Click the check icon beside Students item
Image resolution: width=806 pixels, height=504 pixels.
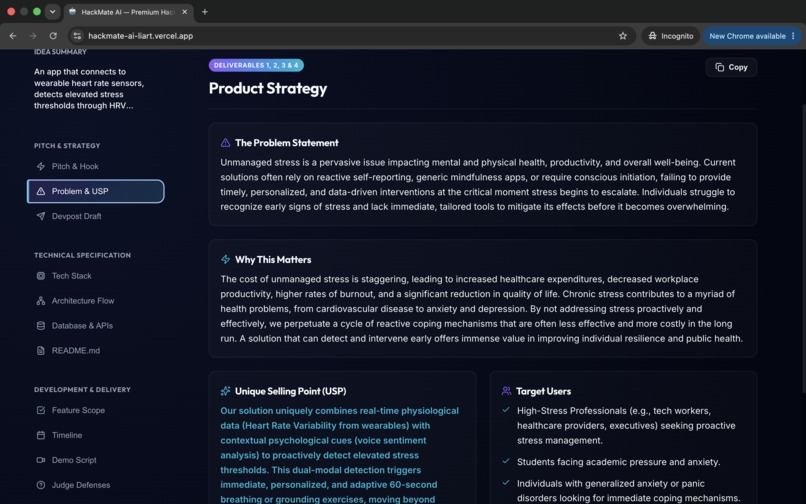click(506, 461)
